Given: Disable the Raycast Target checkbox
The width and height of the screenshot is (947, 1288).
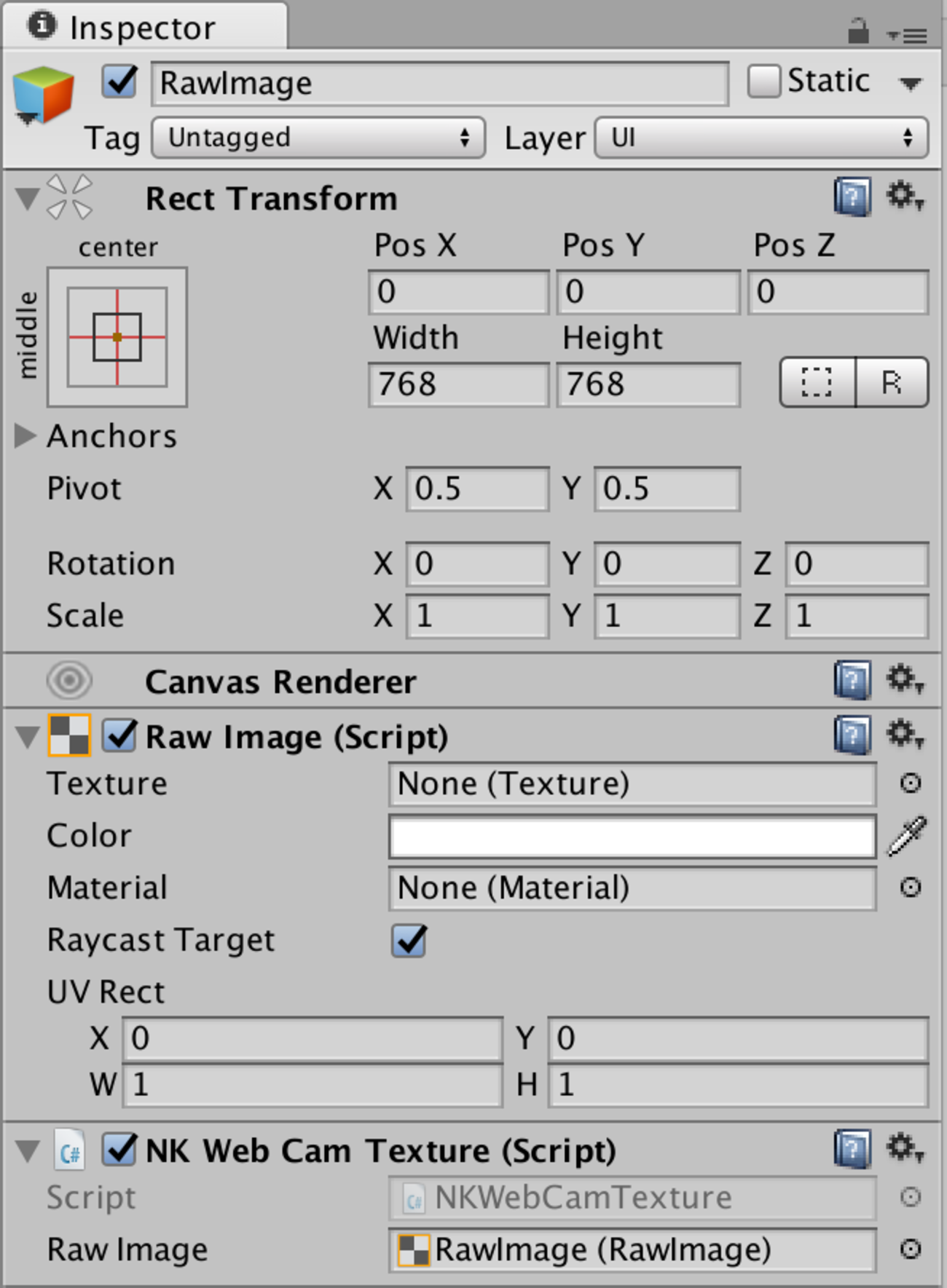Looking at the screenshot, I should (x=409, y=940).
